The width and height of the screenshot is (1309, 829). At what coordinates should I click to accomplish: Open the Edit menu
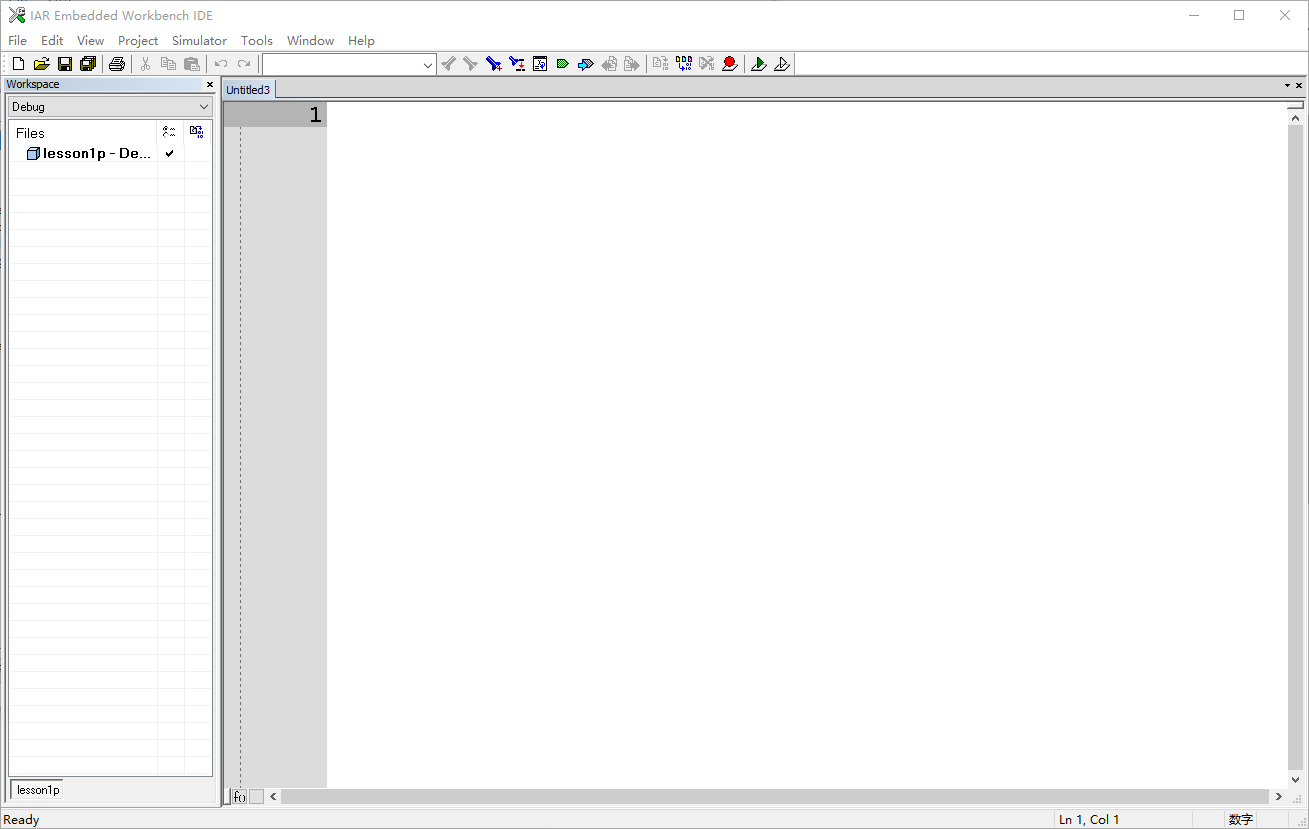click(x=52, y=41)
